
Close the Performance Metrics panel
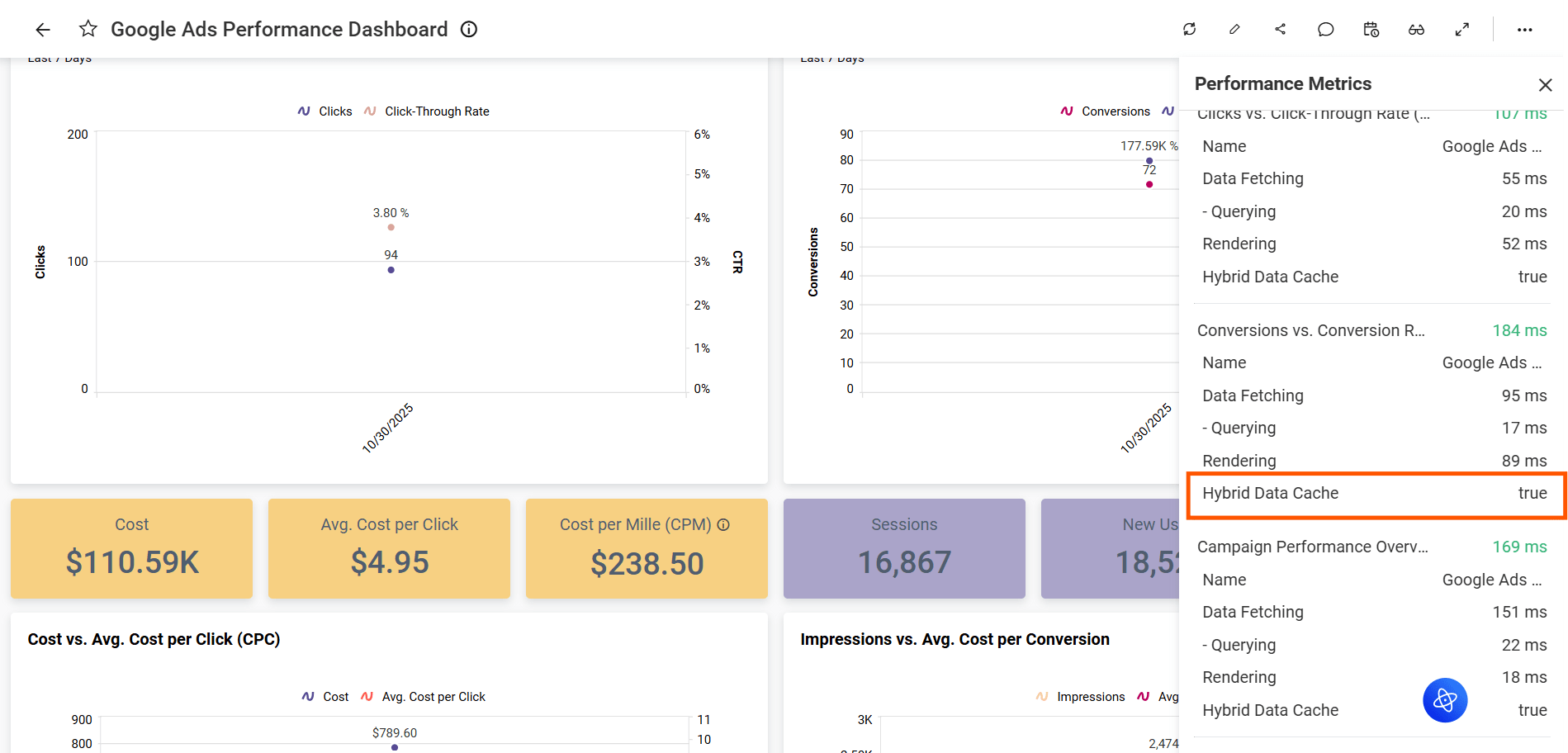pyautogui.click(x=1545, y=85)
